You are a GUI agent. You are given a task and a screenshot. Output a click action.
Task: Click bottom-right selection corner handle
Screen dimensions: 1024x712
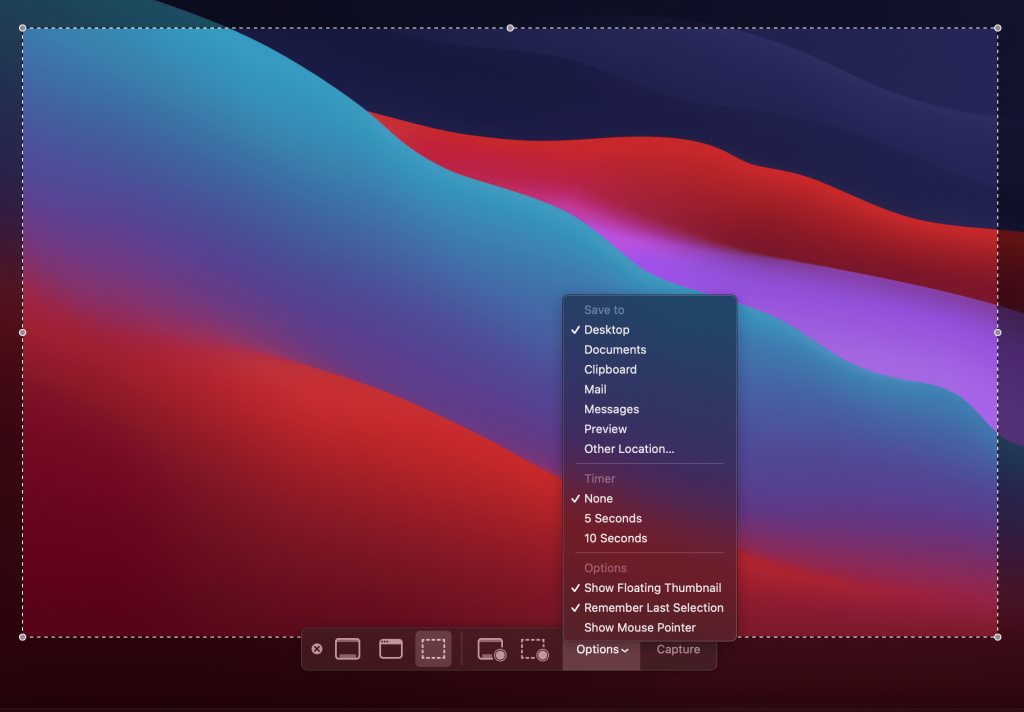(997, 637)
